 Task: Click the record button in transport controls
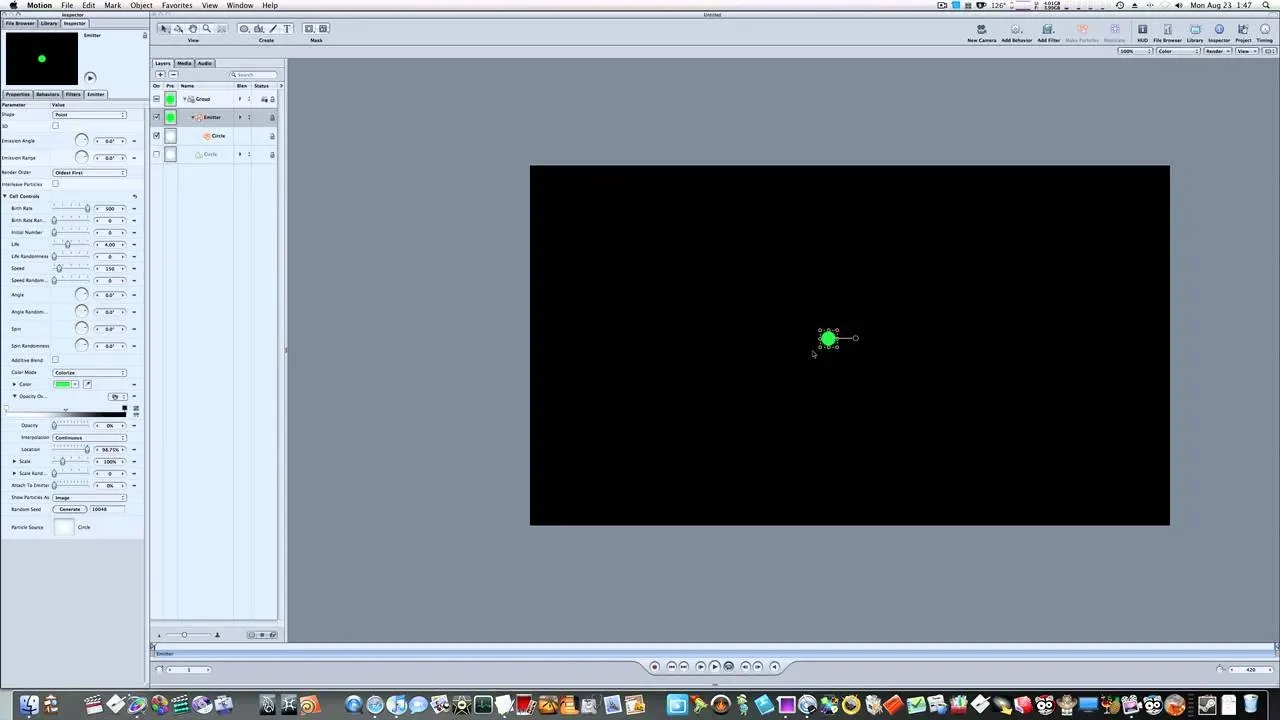click(x=655, y=666)
